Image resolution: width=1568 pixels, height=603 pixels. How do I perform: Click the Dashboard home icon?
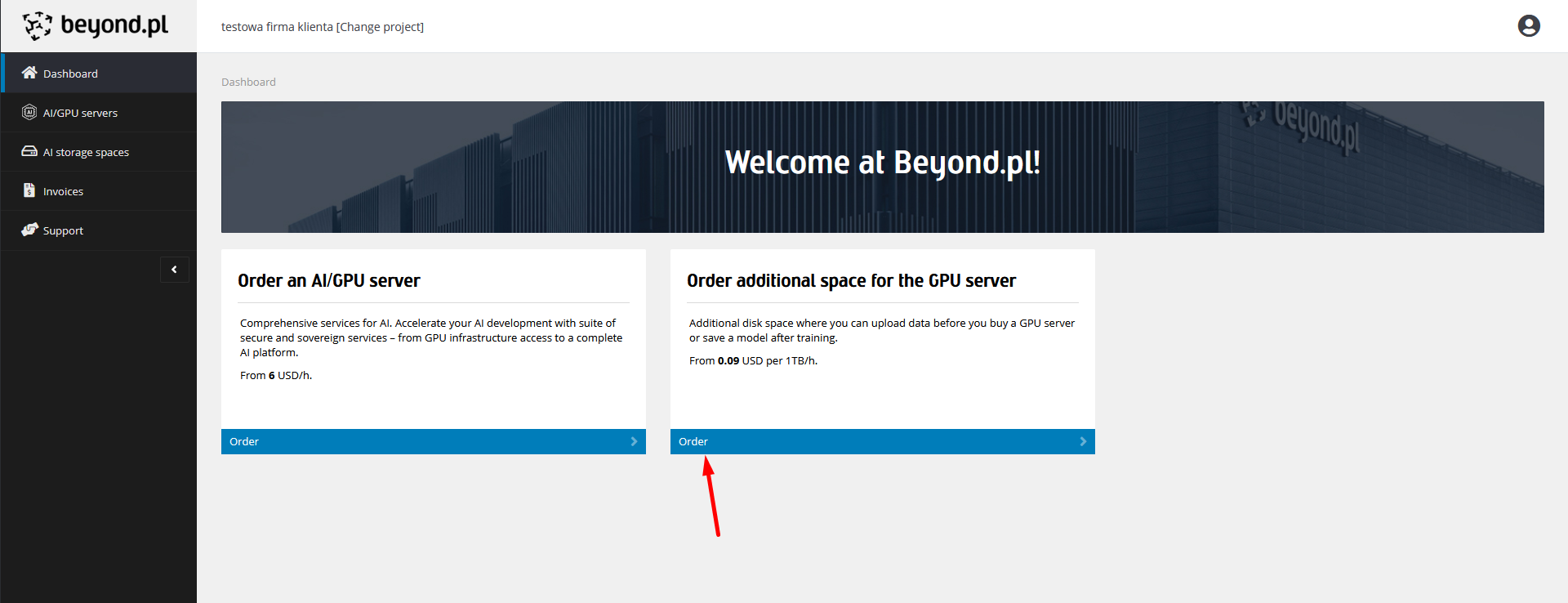pyautogui.click(x=29, y=73)
